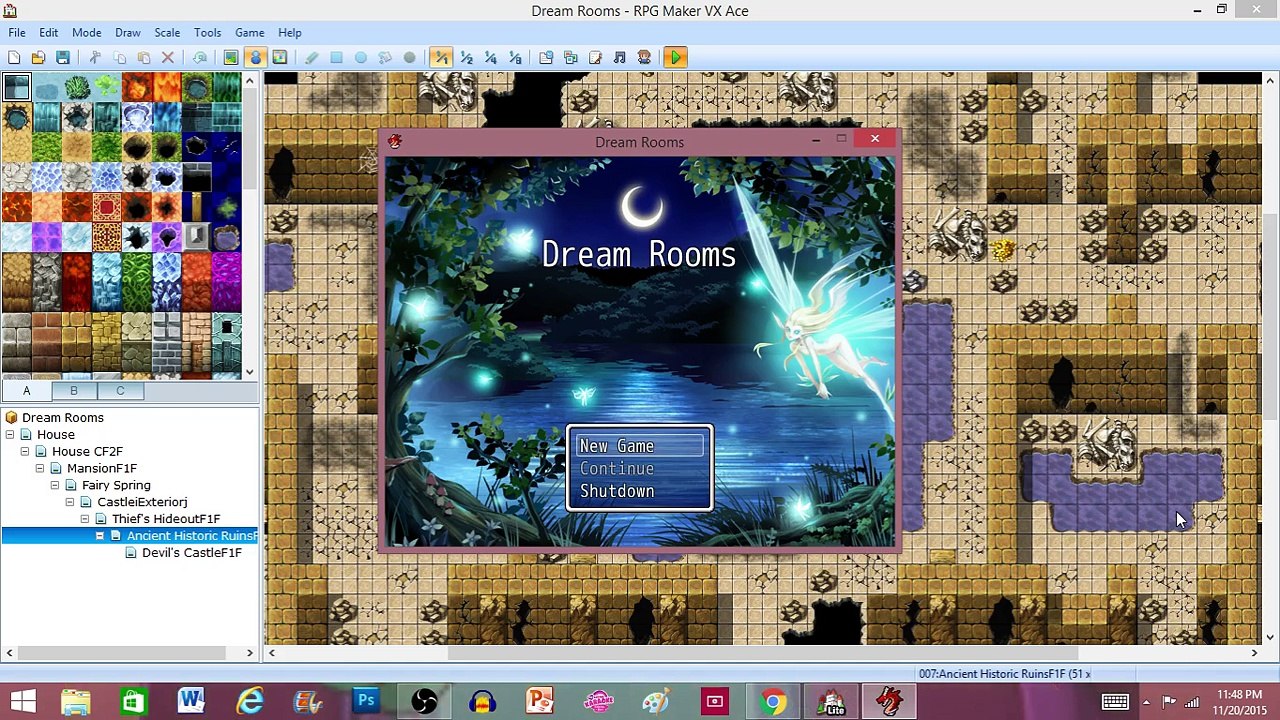Open the Scale menu
Image resolution: width=1280 pixels, height=720 pixels.
tap(167, 32)
